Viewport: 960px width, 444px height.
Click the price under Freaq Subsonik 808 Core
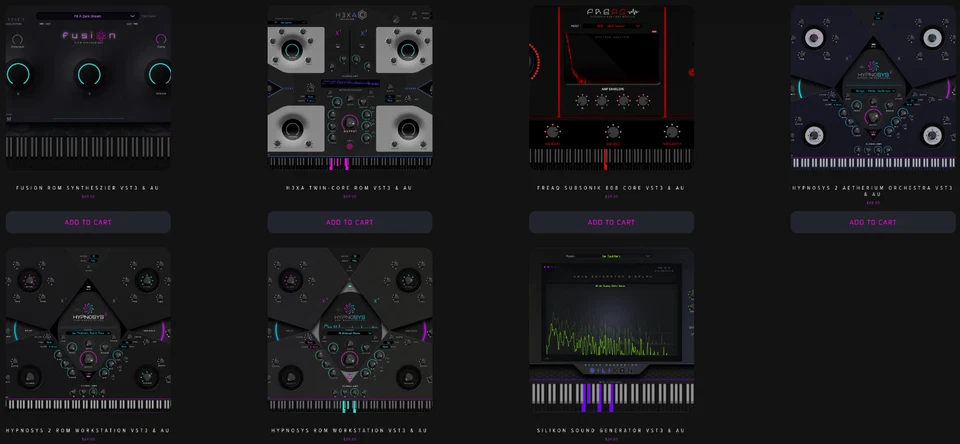coord(611,197)
